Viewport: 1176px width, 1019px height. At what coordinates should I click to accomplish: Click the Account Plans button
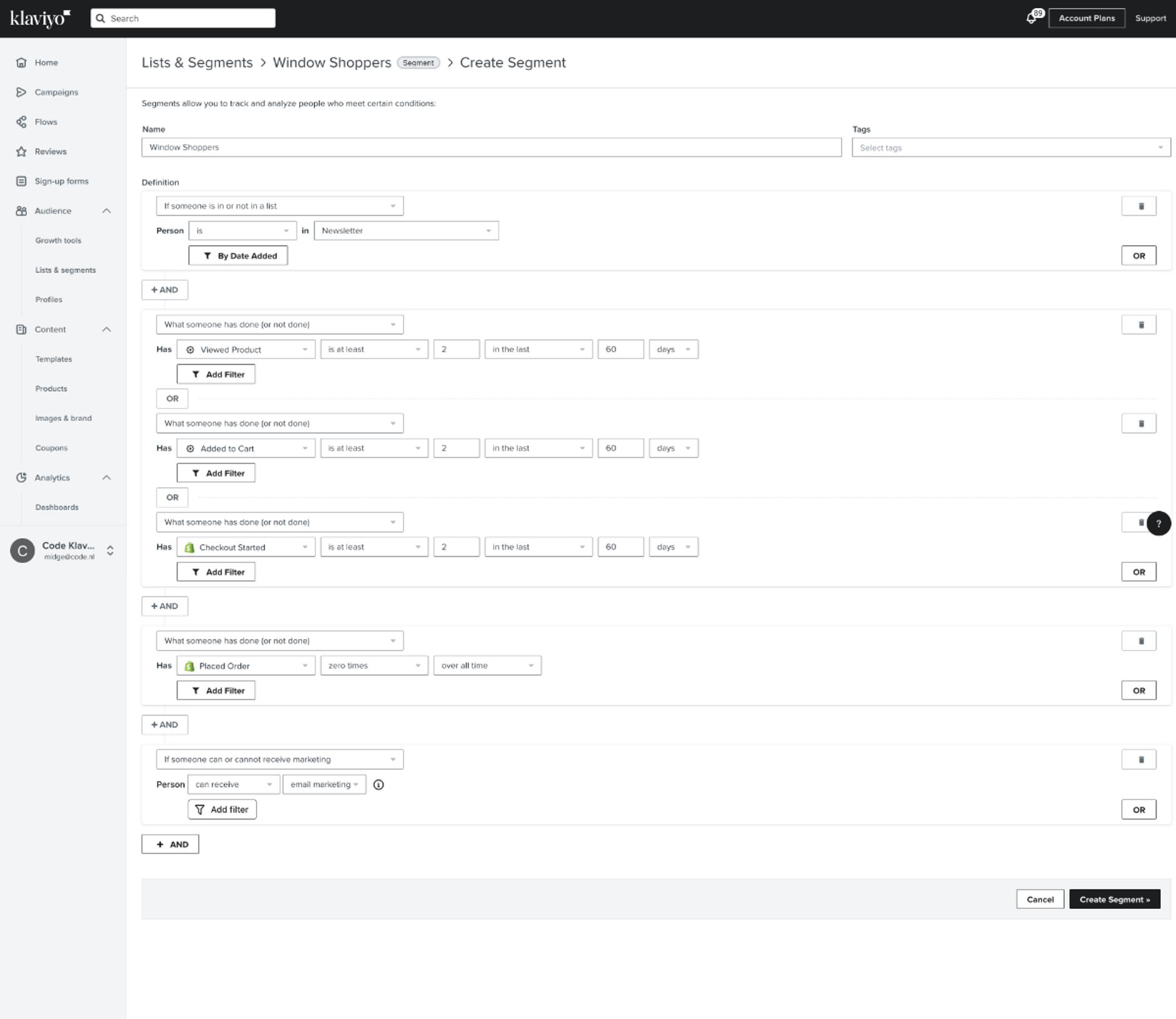1087,18
